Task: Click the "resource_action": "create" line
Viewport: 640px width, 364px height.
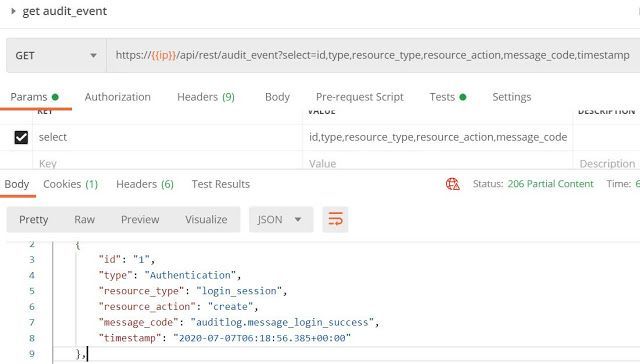Action: click(x=178, y=307)
